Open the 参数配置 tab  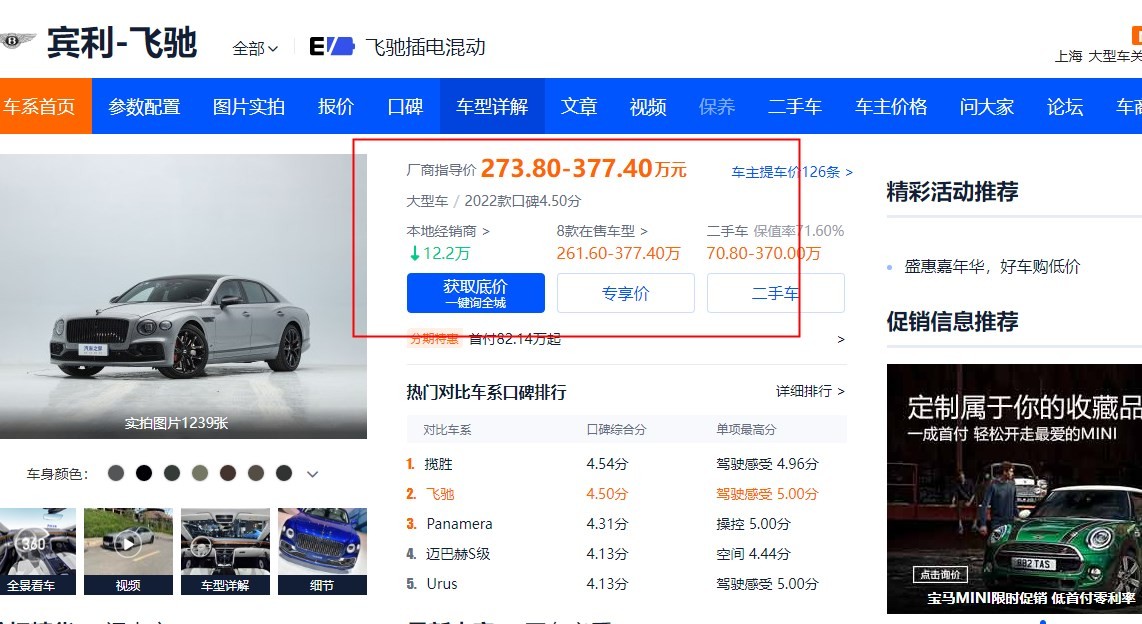[144, 107]
